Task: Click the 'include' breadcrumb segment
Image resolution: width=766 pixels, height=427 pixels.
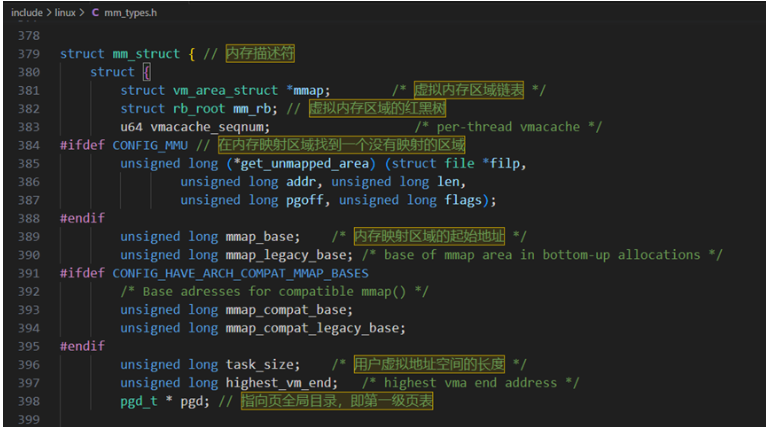Action: point(26,13)
